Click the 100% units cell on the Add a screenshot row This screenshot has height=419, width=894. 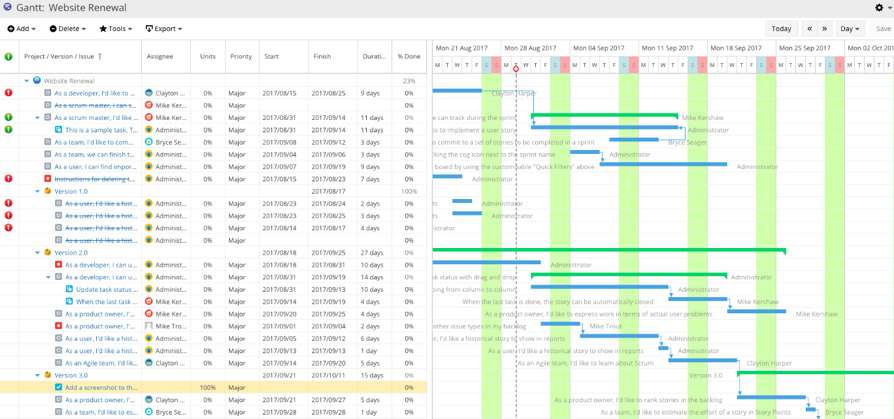[x=208, y=388]
